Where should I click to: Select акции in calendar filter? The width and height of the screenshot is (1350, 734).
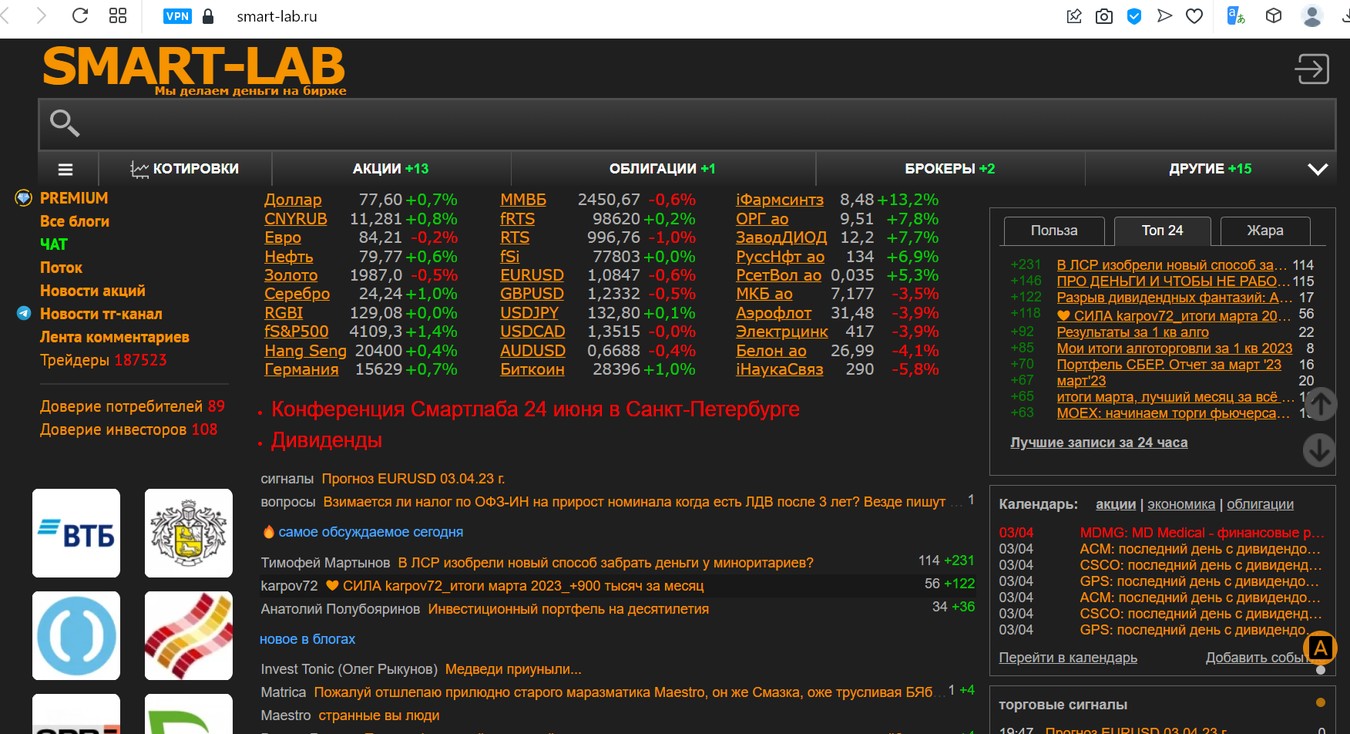pyautogui.click(x=1116, y=504)
